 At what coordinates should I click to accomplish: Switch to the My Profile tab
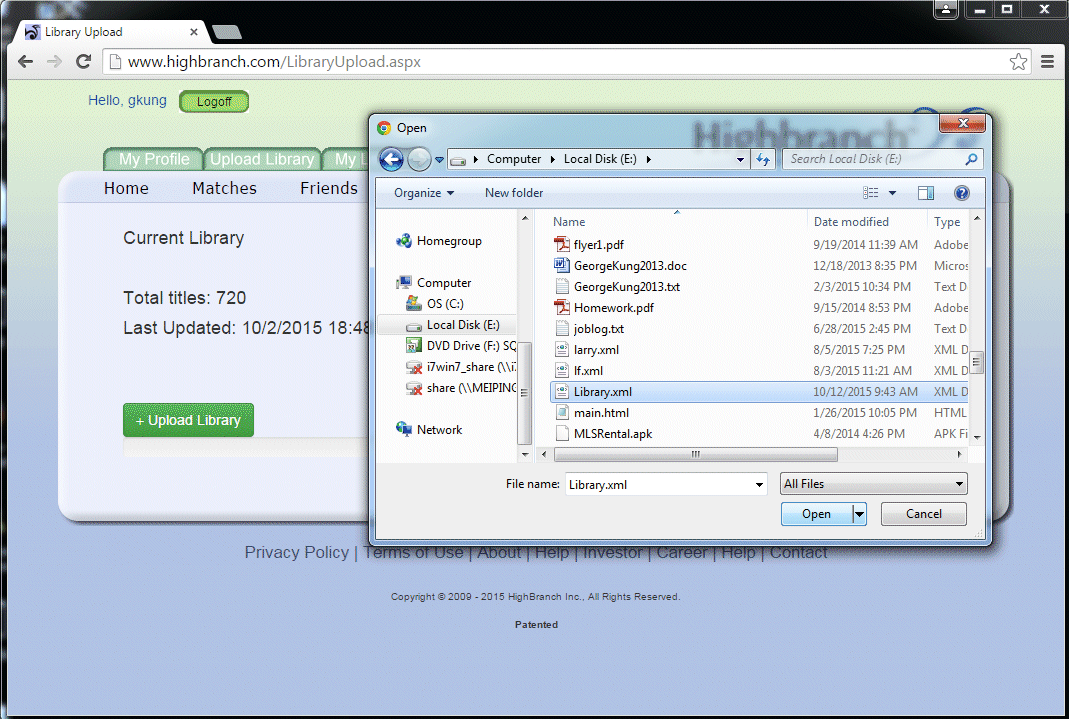pos(153,159)
